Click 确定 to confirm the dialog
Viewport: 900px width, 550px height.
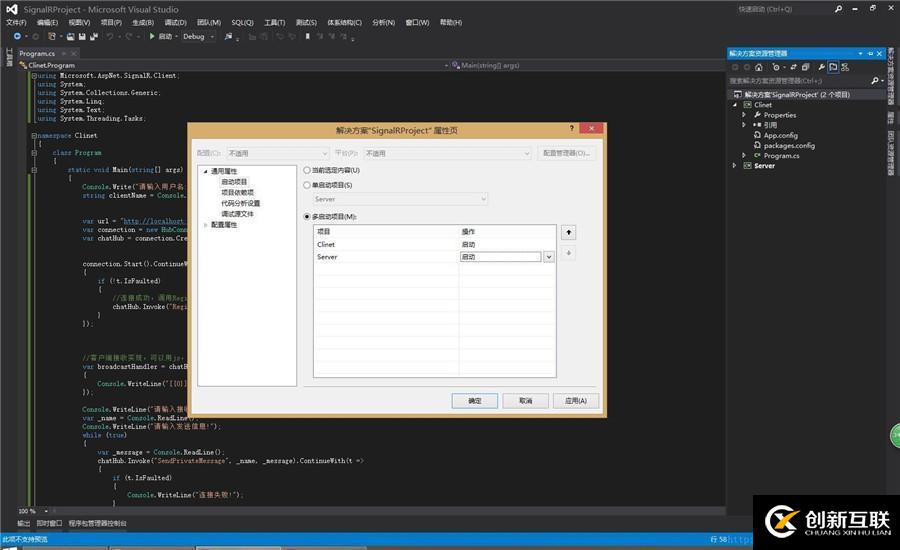coord(475,401)
